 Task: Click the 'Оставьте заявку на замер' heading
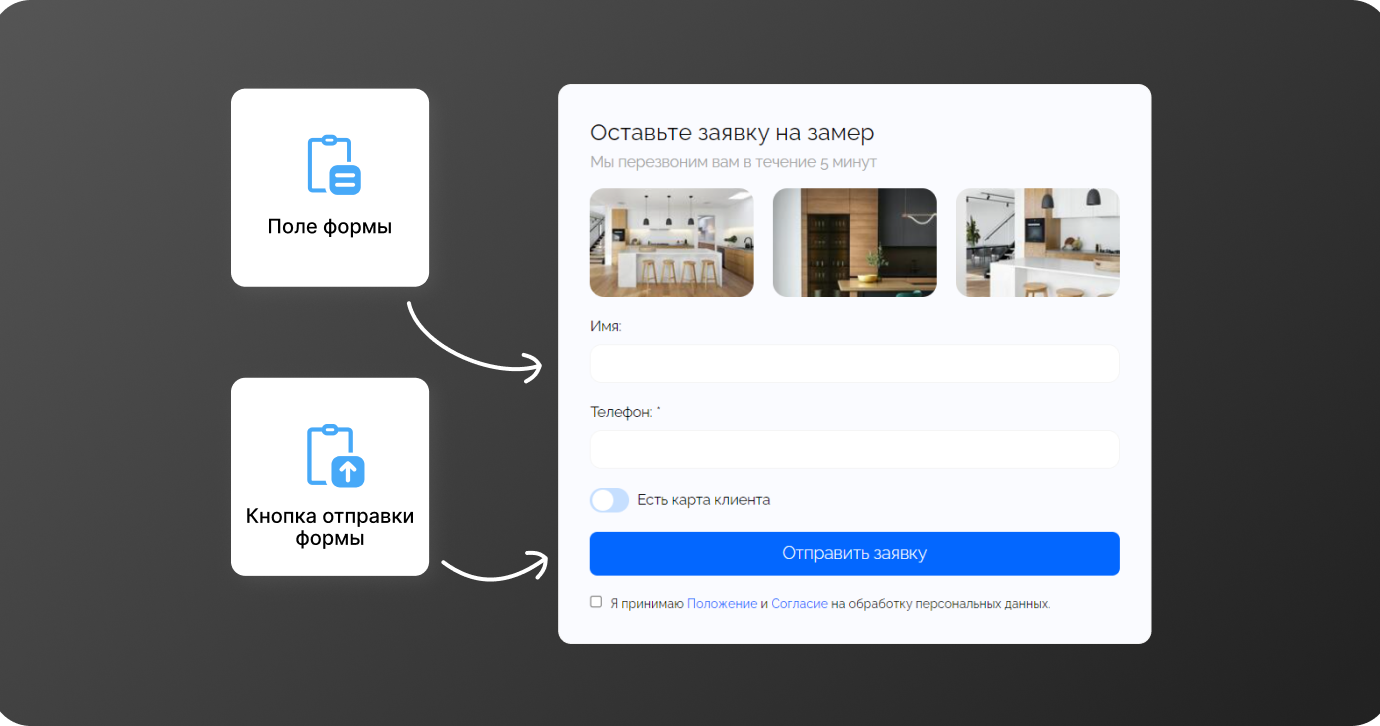(732, 133)
